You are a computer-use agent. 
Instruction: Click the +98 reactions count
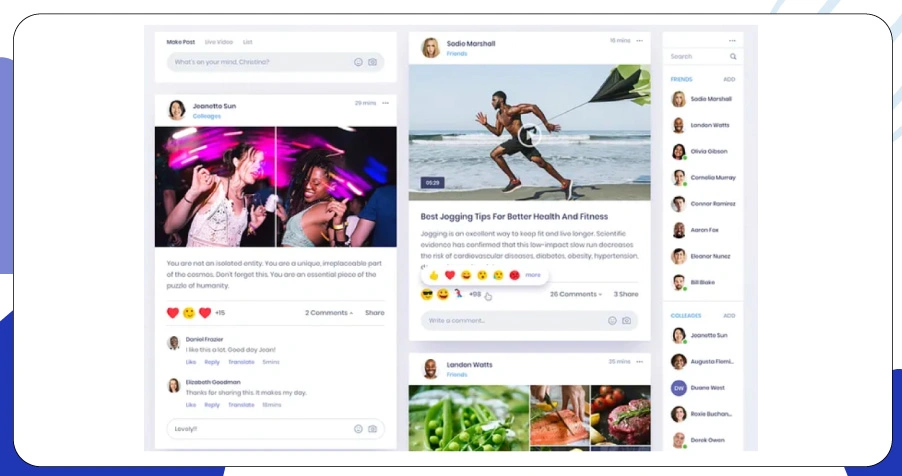(475, 294)
